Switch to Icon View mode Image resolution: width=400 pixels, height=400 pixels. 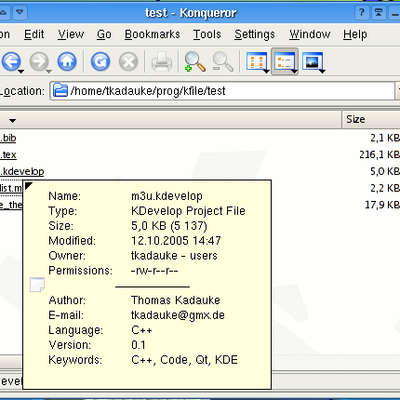tap(256, 61)
